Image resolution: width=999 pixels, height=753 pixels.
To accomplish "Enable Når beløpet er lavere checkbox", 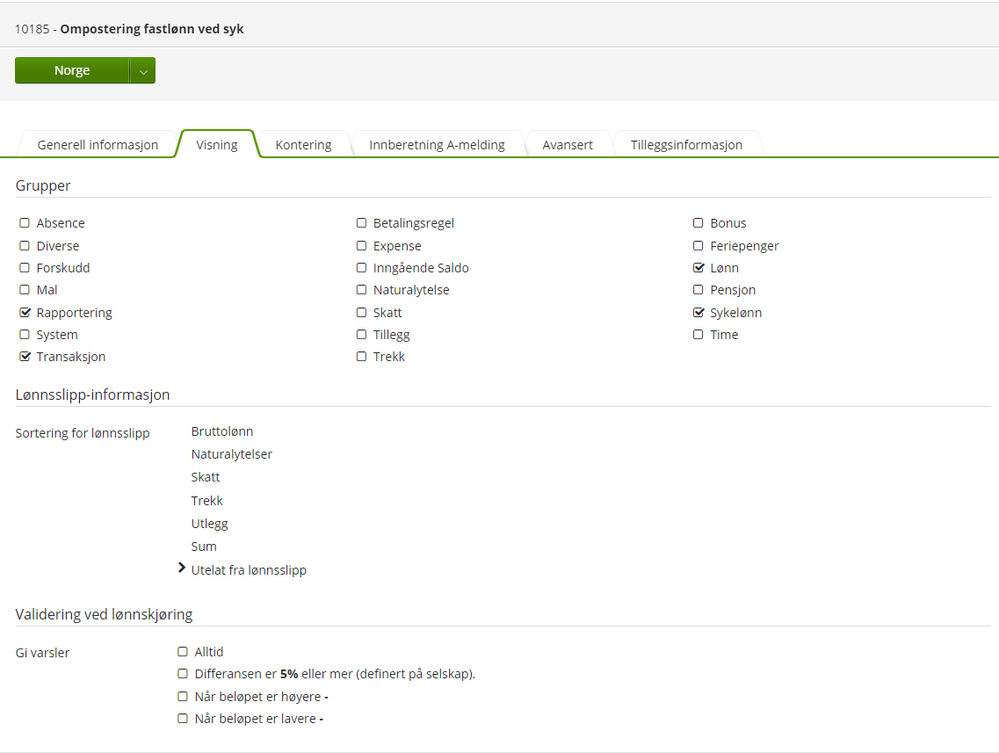I will pos(183,719).
